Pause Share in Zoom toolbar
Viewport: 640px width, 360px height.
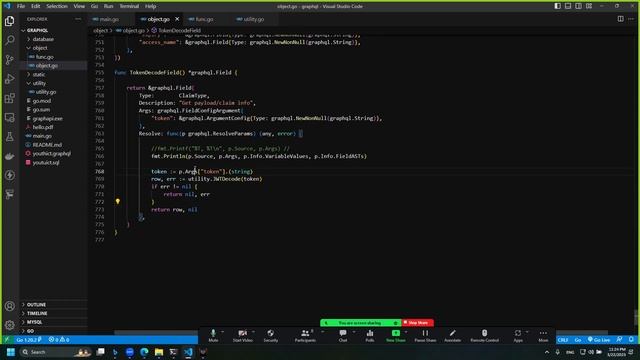pyautogui.click(x=425, y=336)
